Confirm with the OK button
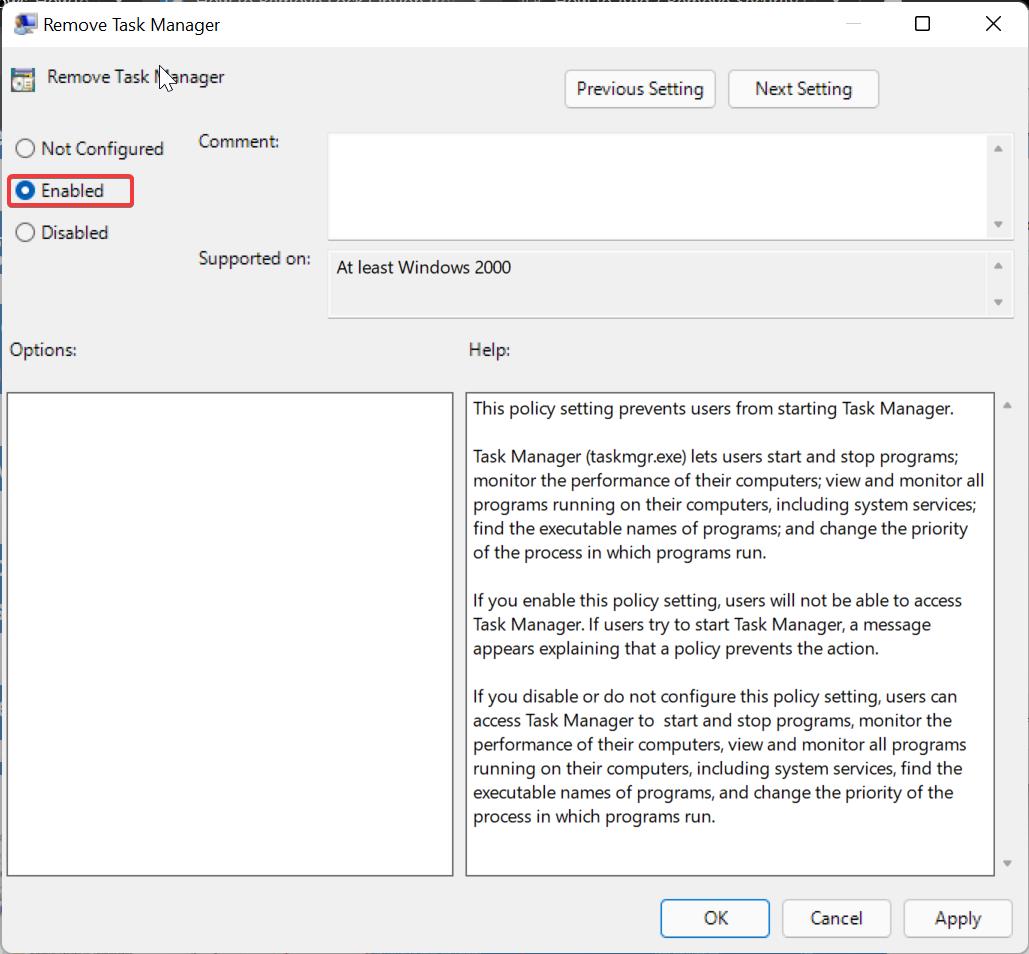This screenshot has width=1029, height=954. click(715, 918)
